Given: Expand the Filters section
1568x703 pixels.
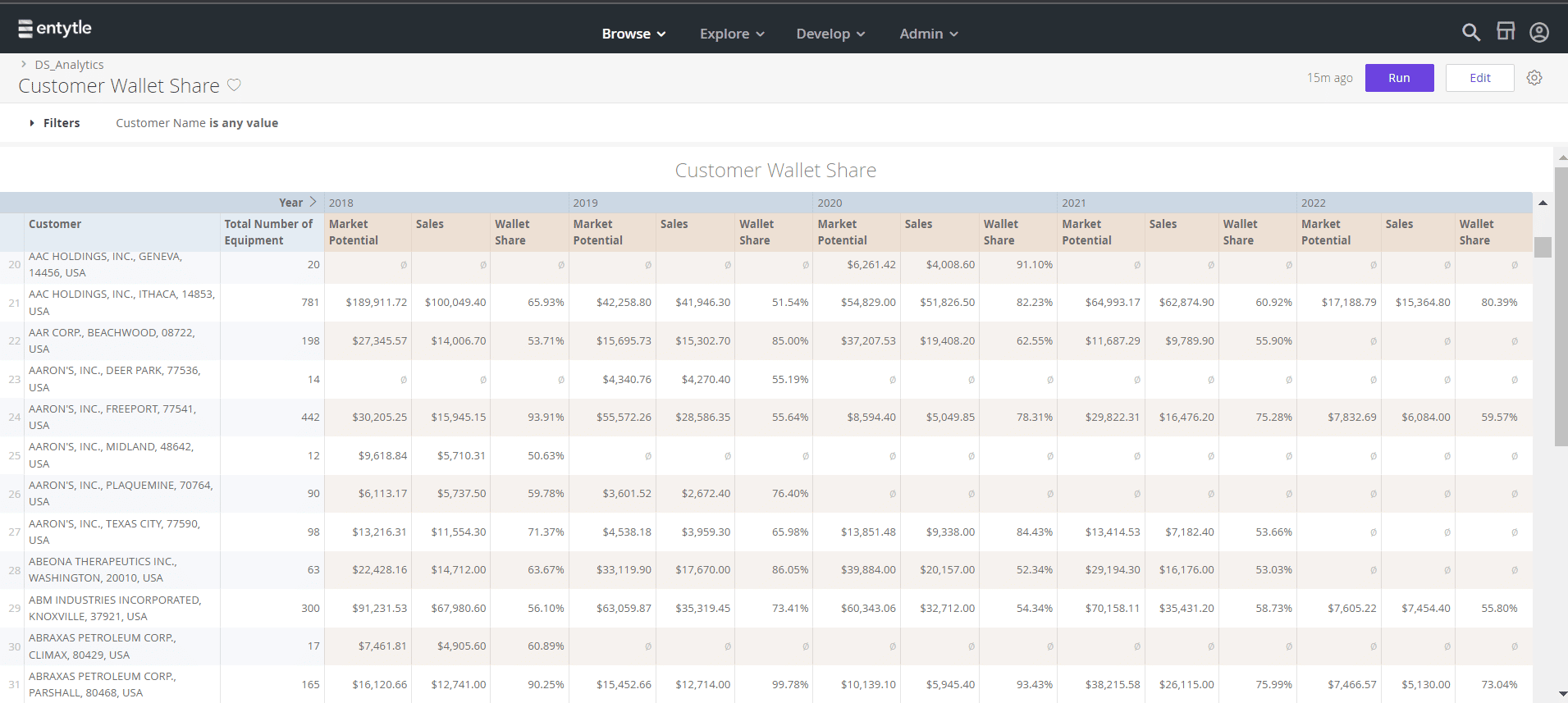Looking at the screenshot, I should (55, 123).
